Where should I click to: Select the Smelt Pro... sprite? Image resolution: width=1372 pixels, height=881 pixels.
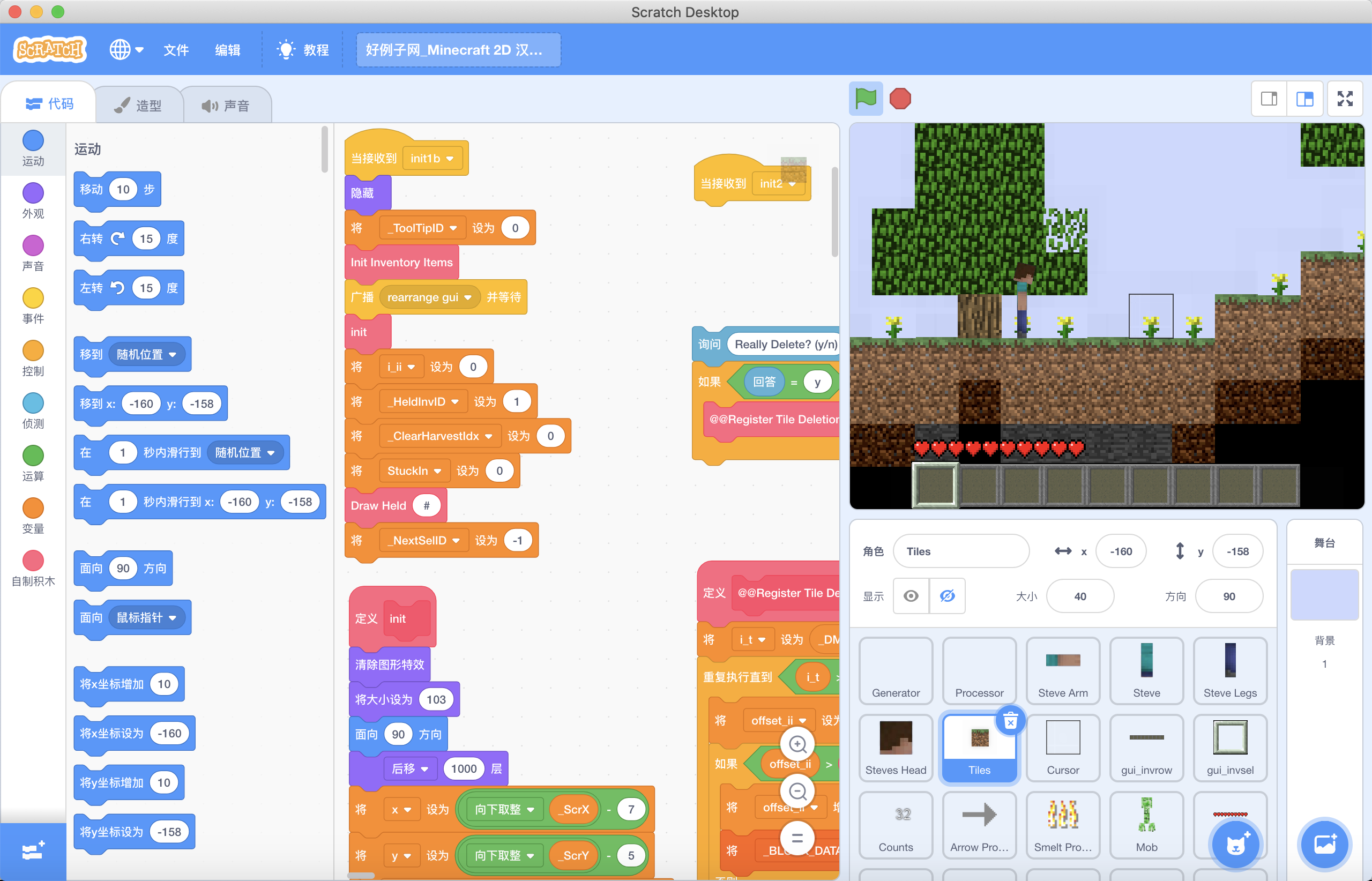[x=1063, y=825]
